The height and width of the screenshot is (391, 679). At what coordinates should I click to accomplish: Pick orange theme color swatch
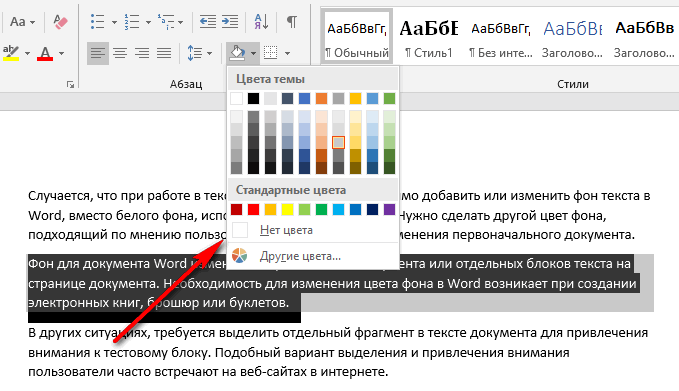(321, 99)
